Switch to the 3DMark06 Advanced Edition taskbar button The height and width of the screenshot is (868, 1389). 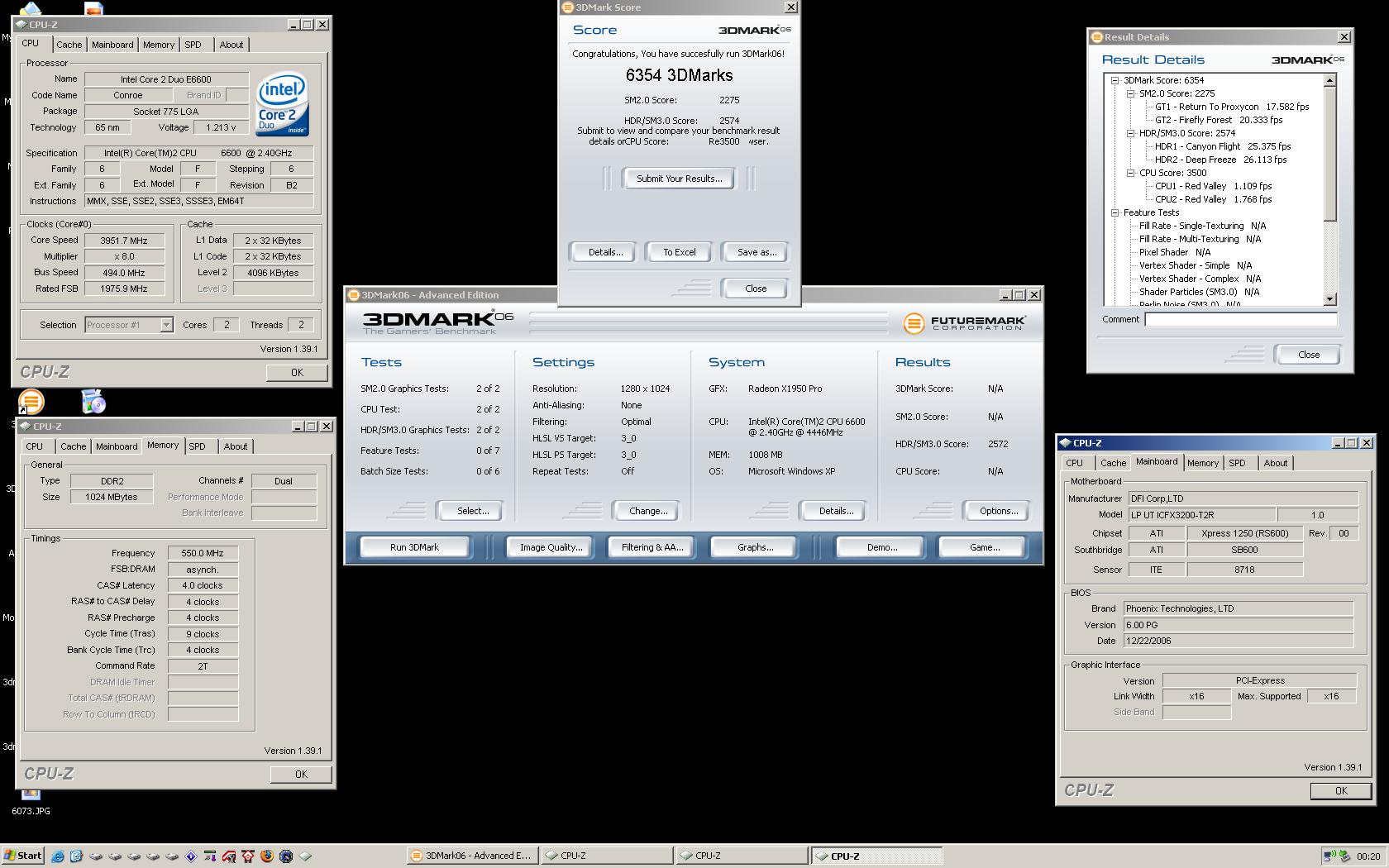472,856
